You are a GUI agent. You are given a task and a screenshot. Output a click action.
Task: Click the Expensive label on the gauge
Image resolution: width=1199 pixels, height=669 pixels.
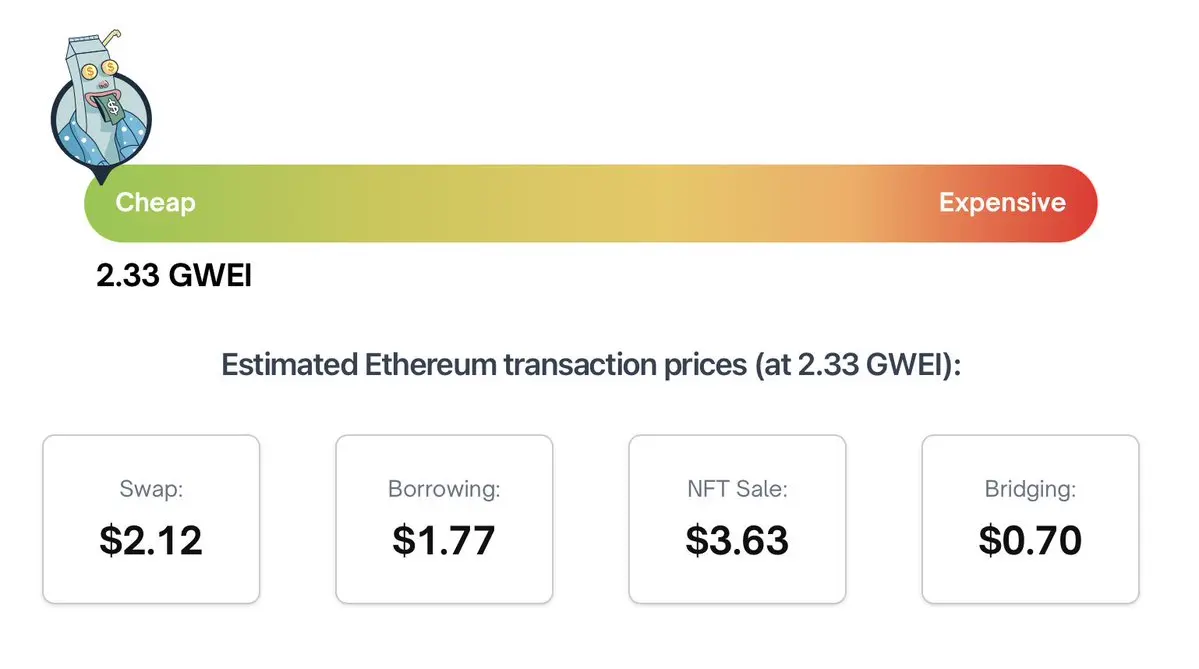click(x=1002, y=203)
